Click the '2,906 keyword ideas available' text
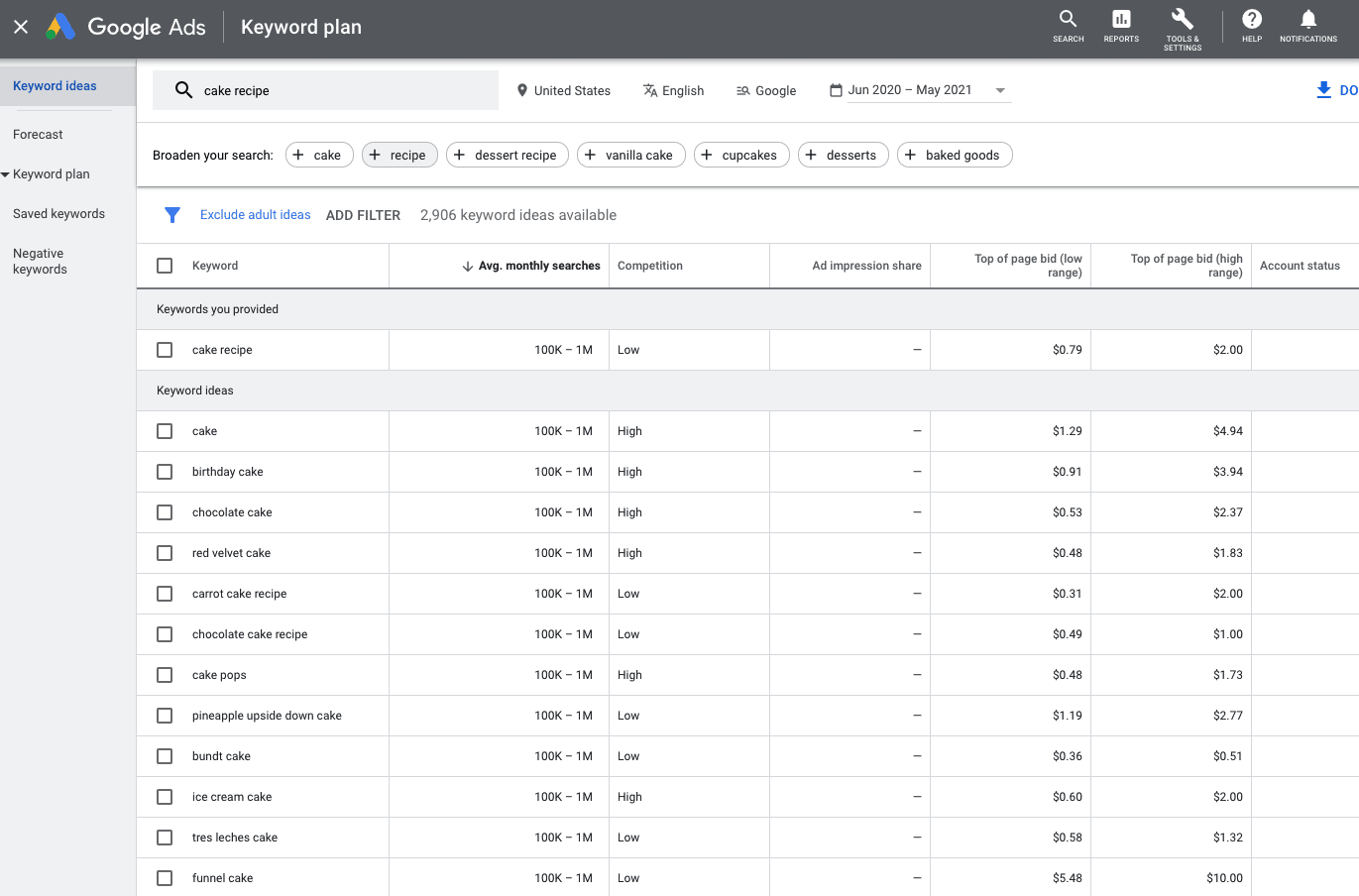This screenshot has width=1359, height=896. coord(518,215)
